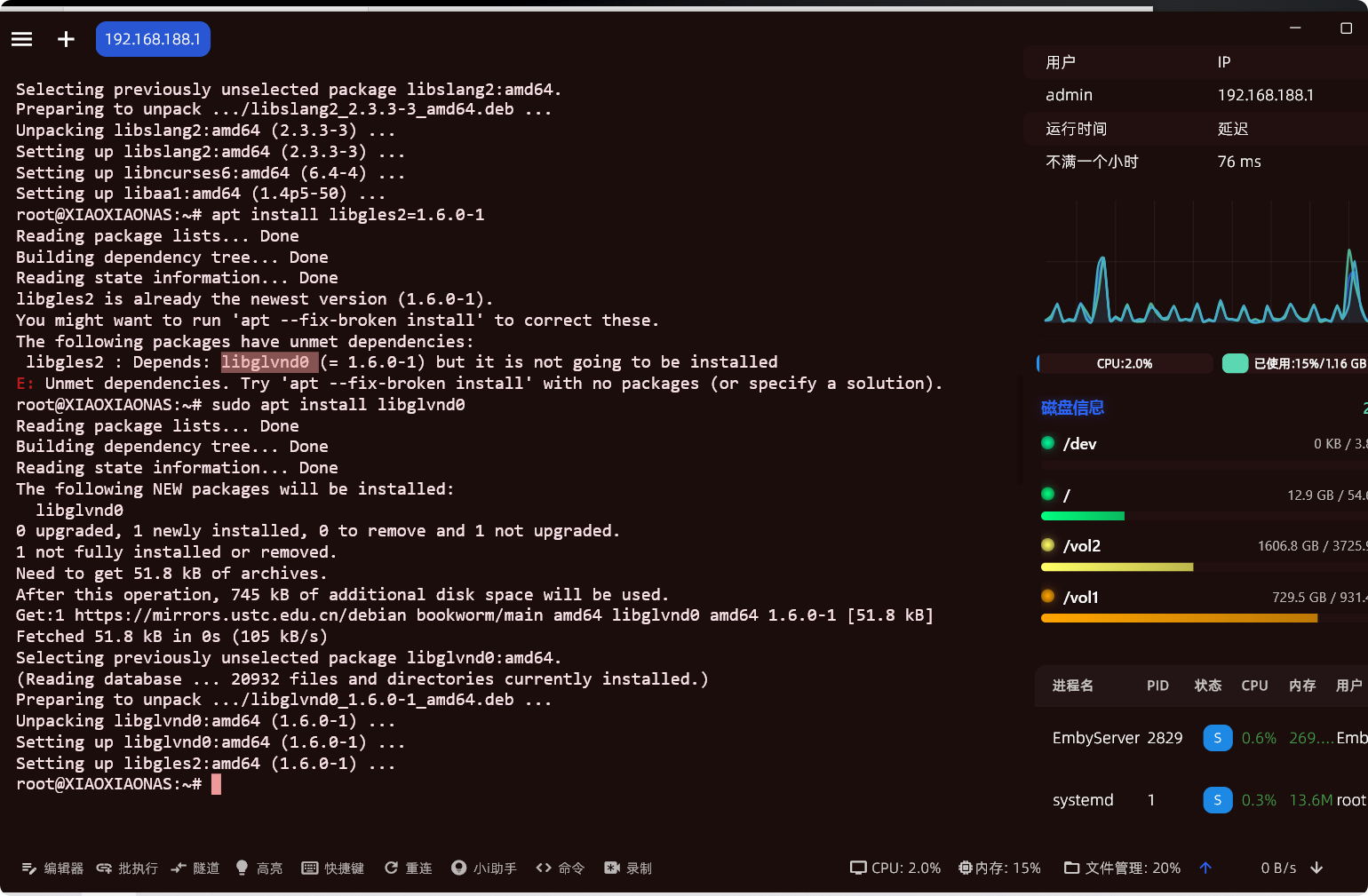Open the 快捷键 shortcut keys panel
1368x896 pixels.
tap(333, 868)
